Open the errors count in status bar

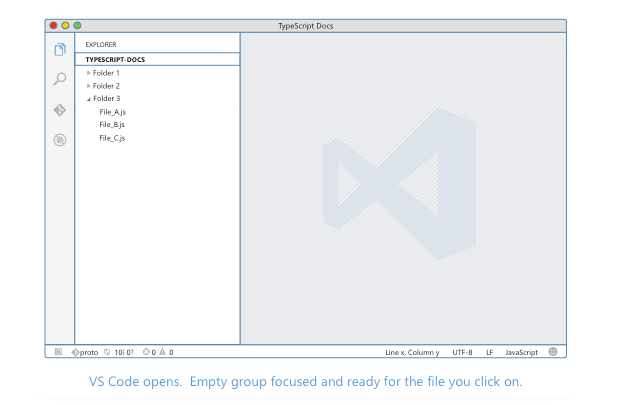pyautogui.click(x=149, y=352)
